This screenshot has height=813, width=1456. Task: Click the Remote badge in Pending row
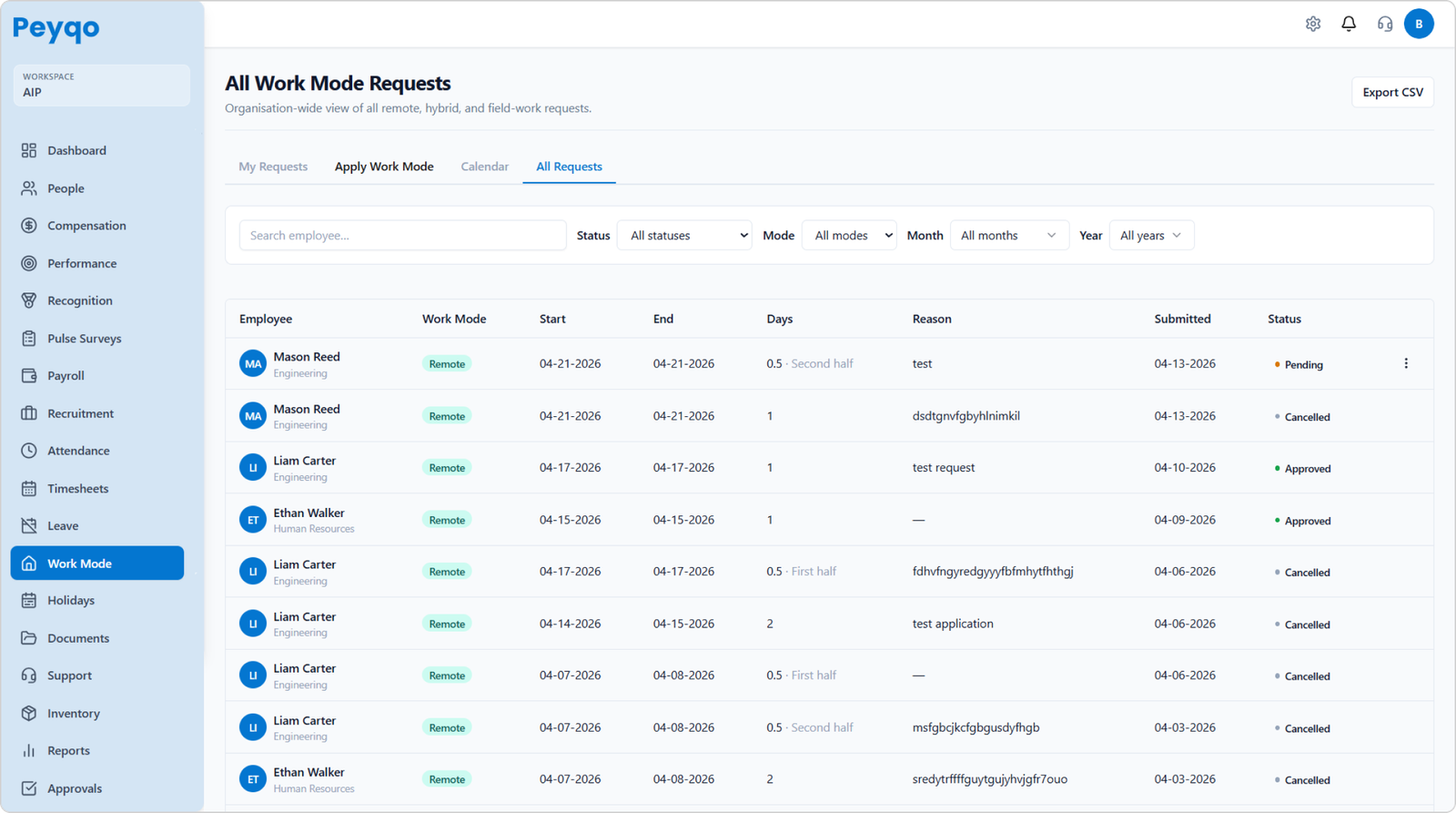[x=447, y=363]
